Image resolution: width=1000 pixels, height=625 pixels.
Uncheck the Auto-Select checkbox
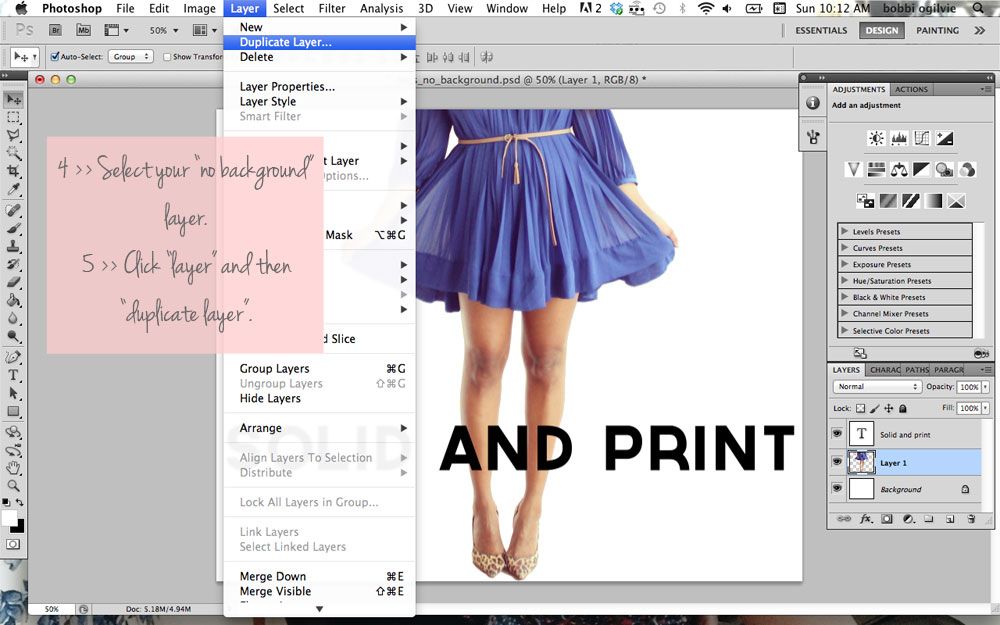click(x=54, y=57)
